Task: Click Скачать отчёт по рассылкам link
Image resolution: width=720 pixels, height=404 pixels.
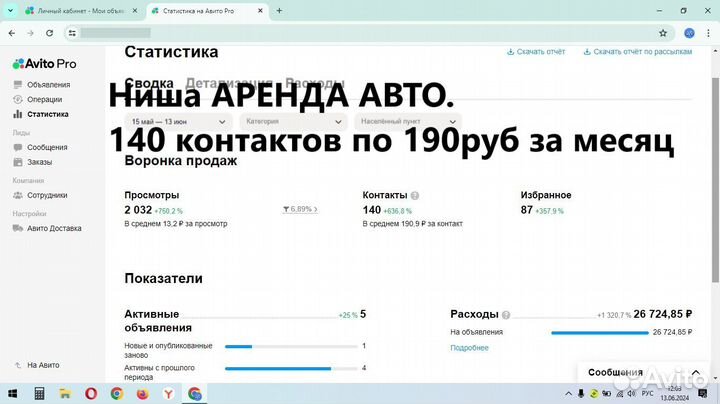Action: coord(638,52)
